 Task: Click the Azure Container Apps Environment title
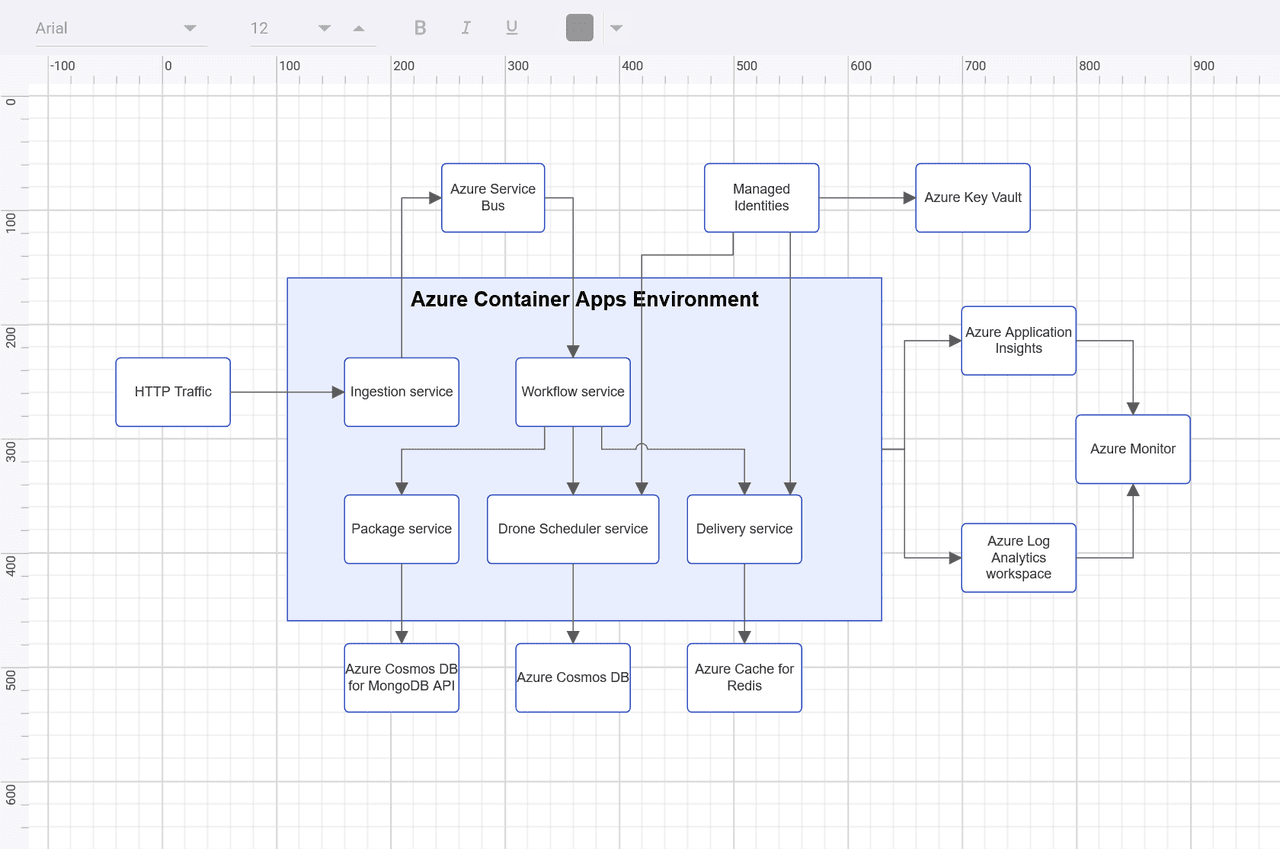(x=585, y=299)
